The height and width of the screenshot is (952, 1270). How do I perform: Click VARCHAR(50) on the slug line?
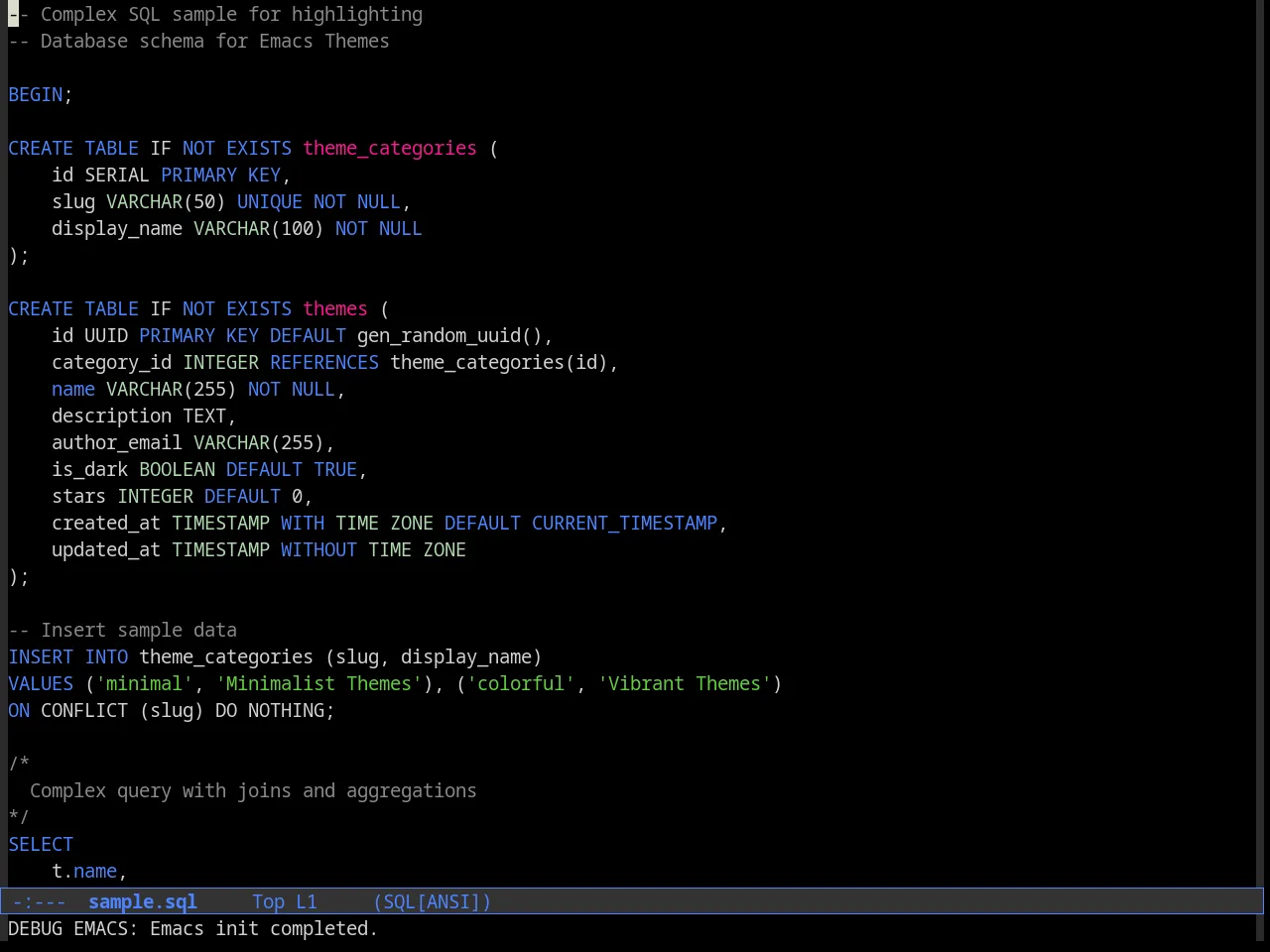click(x=166, y=201)
